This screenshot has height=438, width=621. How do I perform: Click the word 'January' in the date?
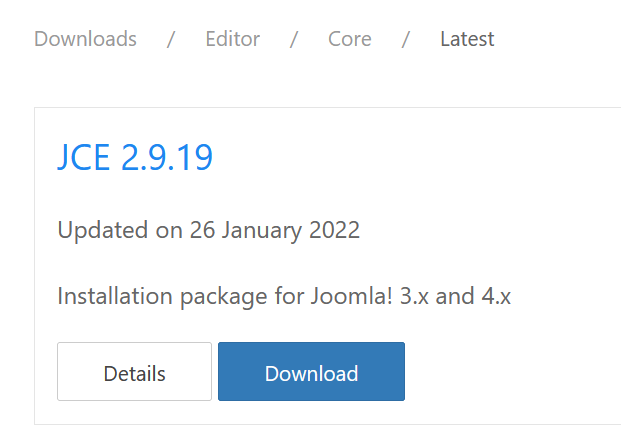coord(261,230)
